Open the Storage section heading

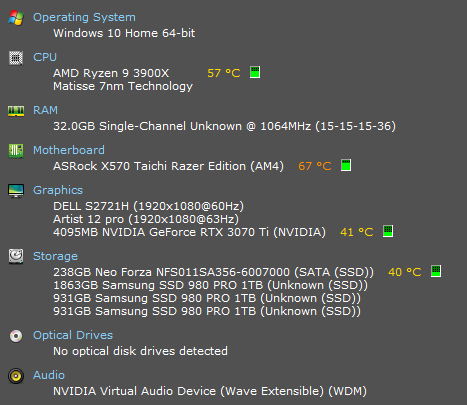coord(55,256)
